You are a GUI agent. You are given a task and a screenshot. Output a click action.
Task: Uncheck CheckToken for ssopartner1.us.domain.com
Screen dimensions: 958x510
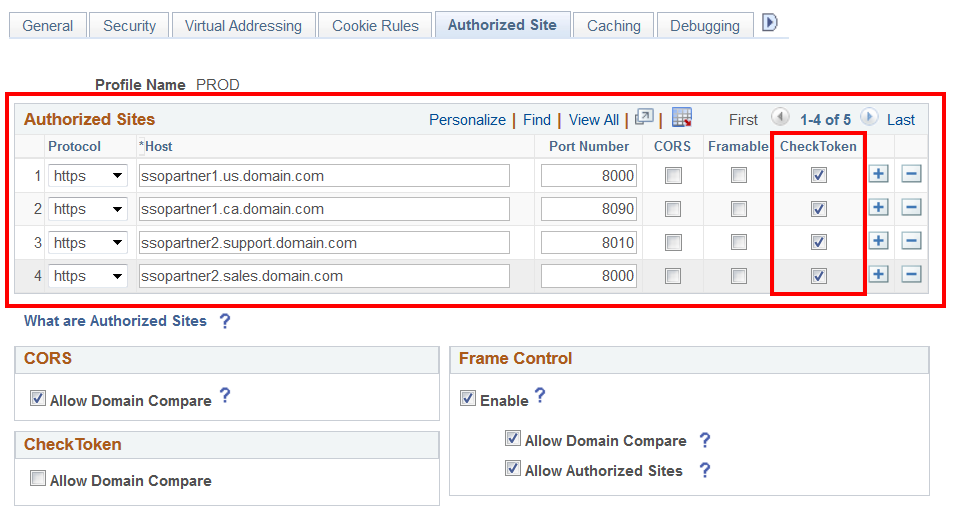click(819, 176)
